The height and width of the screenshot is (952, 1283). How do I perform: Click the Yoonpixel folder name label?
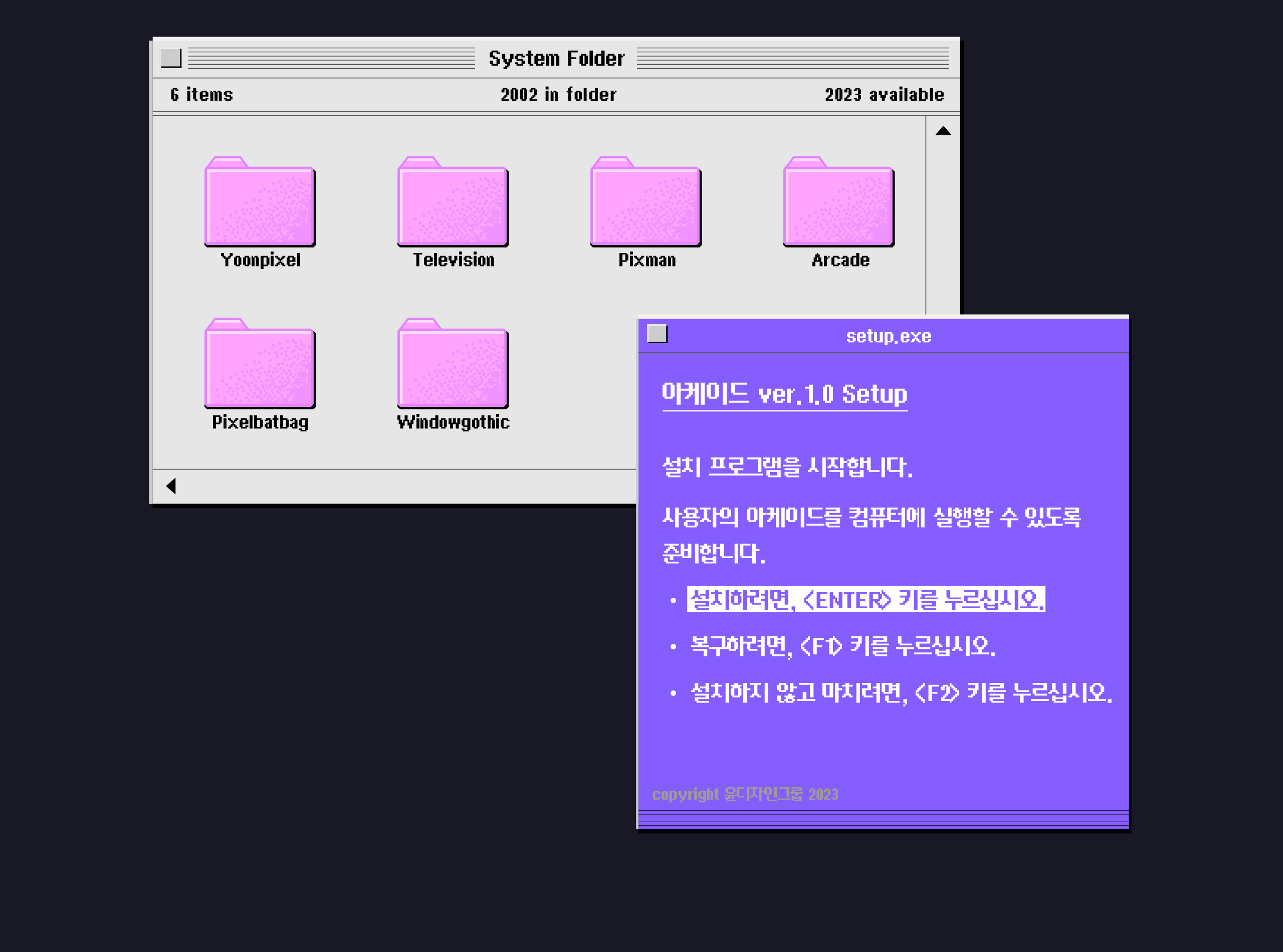[261, 260]
